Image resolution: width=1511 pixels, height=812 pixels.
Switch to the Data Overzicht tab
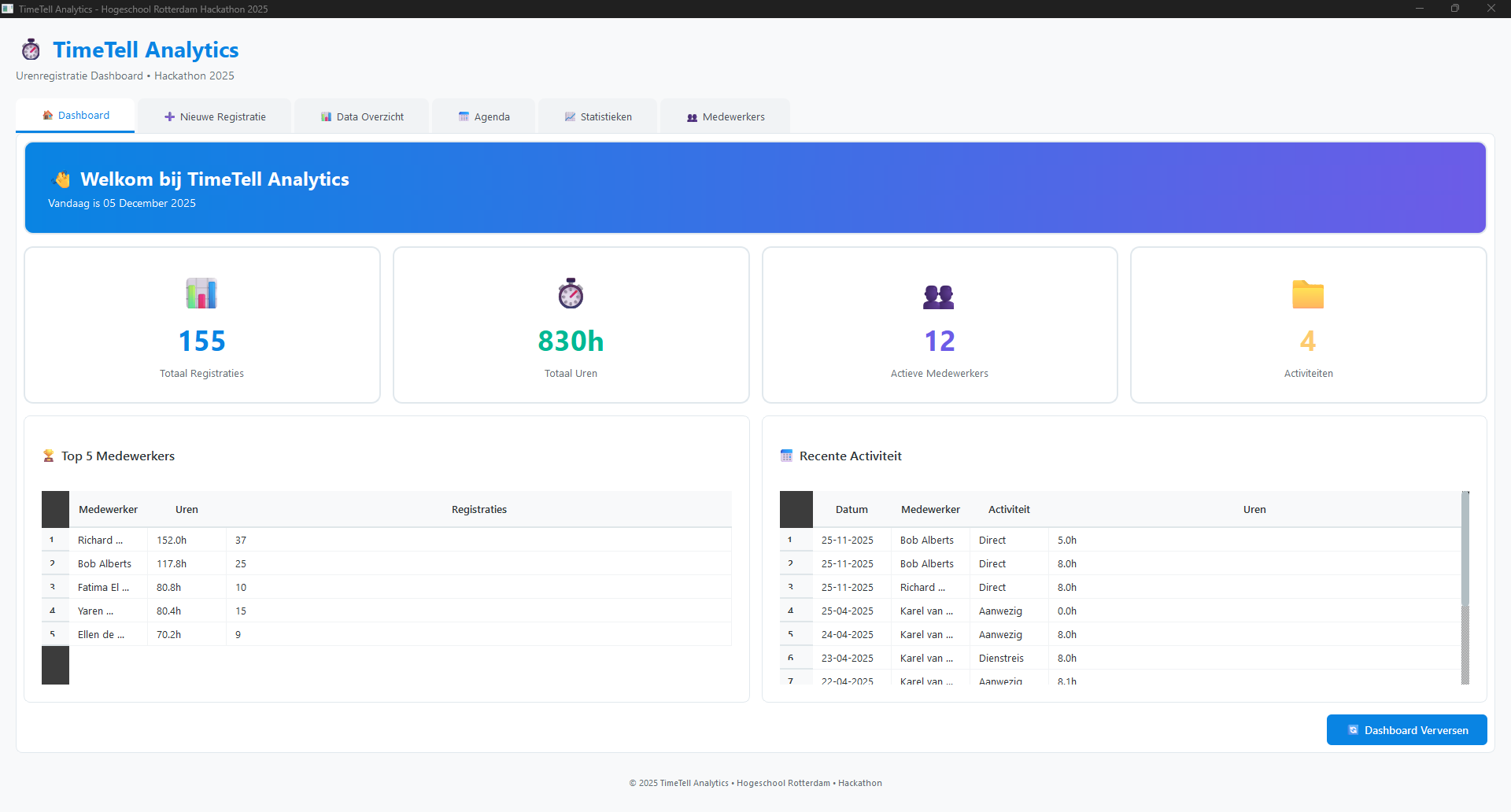tap(362, 116)
